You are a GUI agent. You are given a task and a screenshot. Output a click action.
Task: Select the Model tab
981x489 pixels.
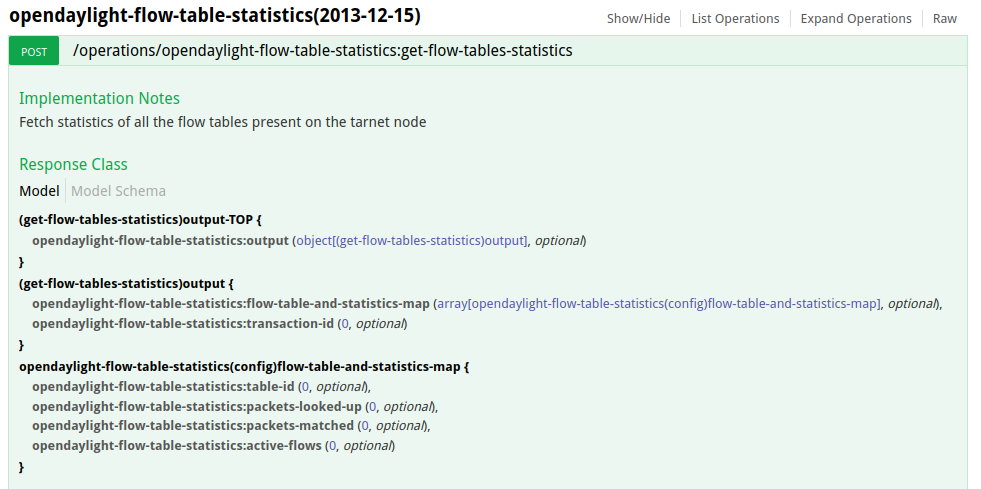[x=39, y=191]
